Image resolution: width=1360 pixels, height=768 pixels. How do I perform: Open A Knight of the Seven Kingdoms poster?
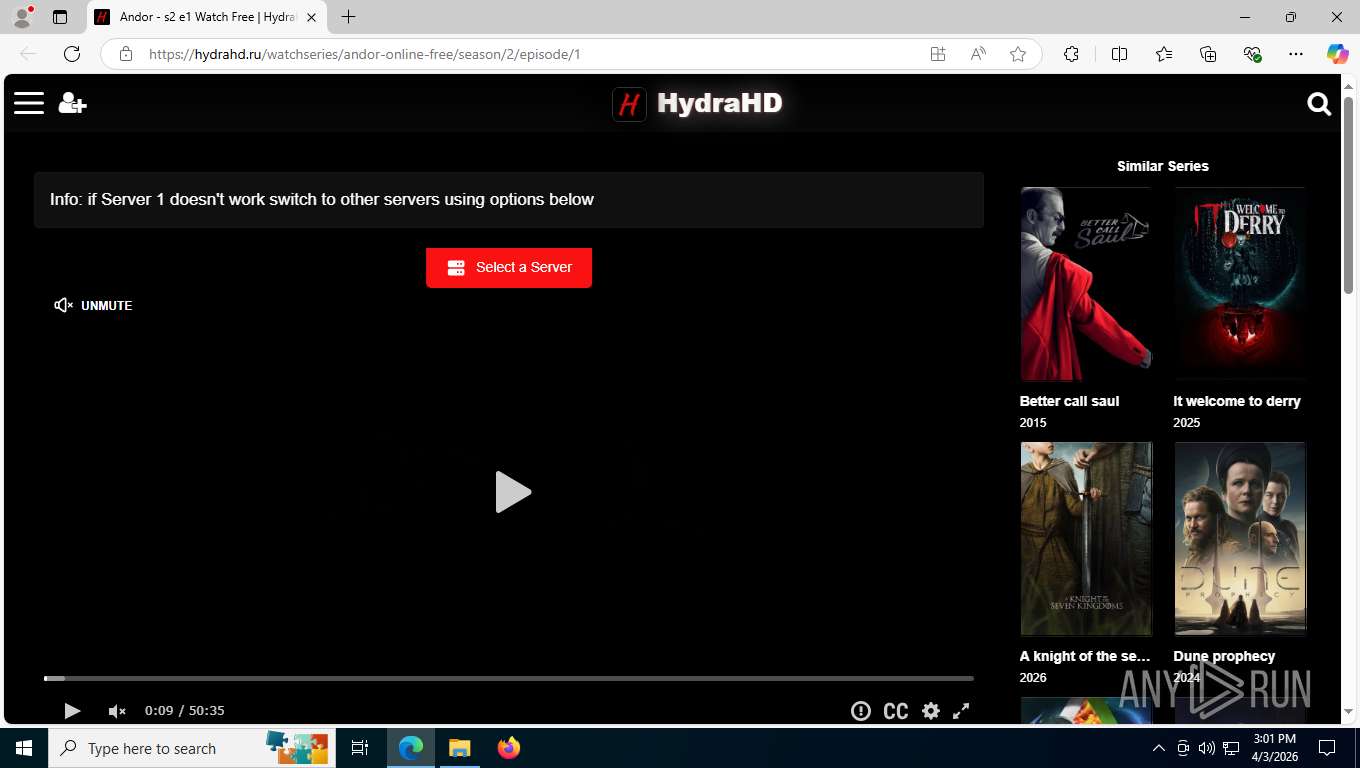coord(1086,539)
